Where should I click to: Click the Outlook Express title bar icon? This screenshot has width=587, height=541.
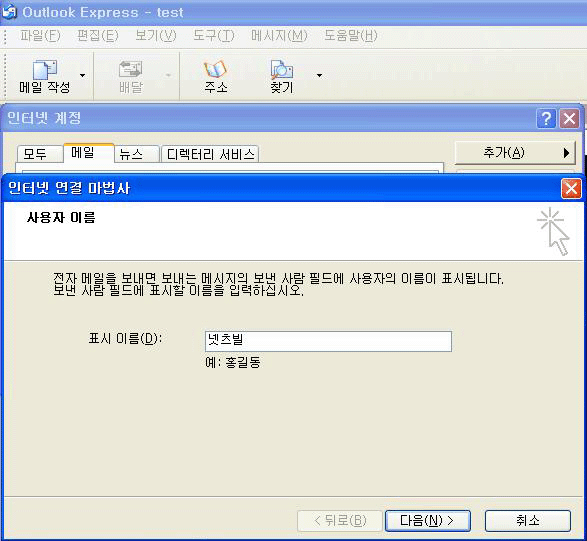coord(9,12)
